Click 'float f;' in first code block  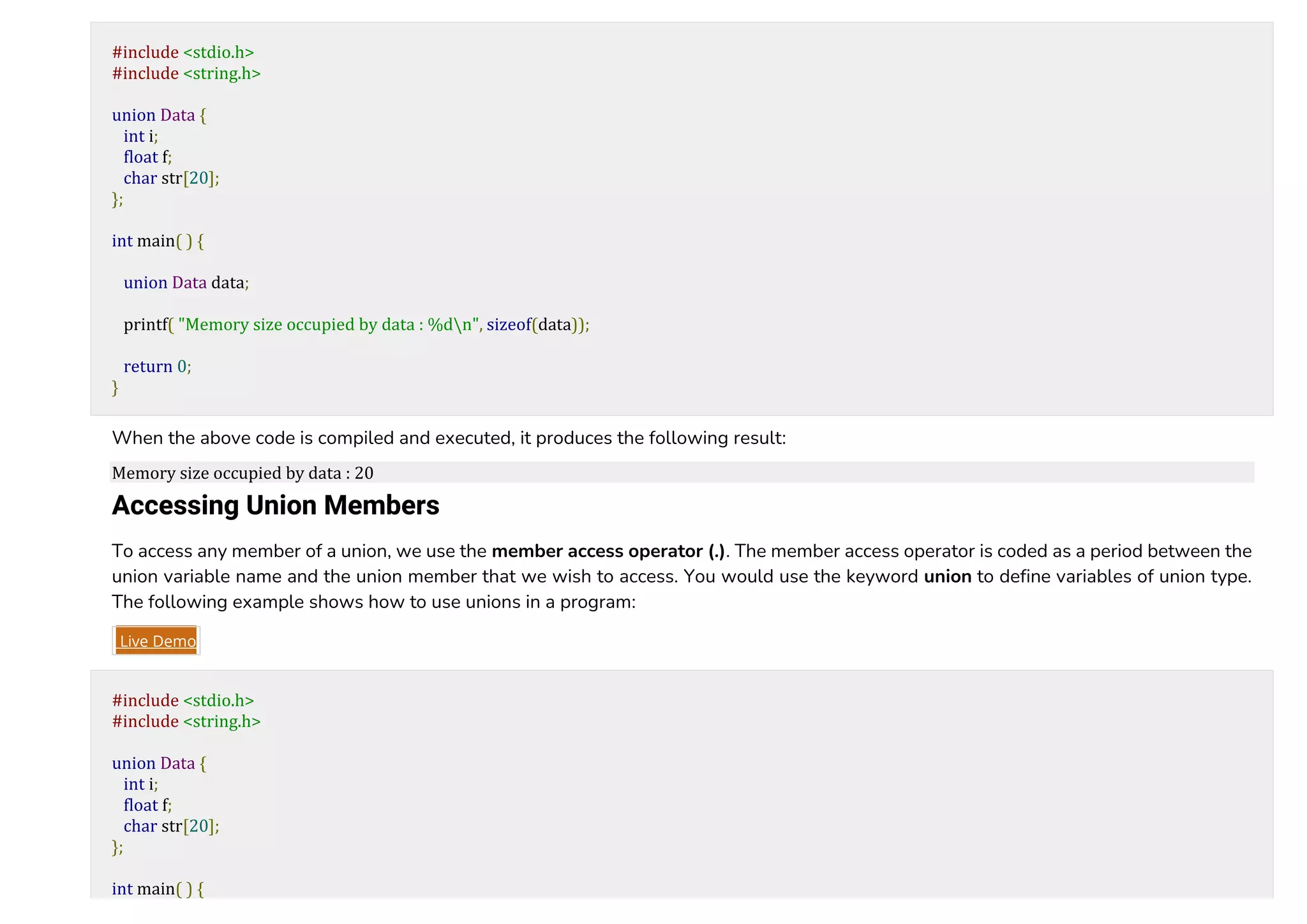coord(148,157)
